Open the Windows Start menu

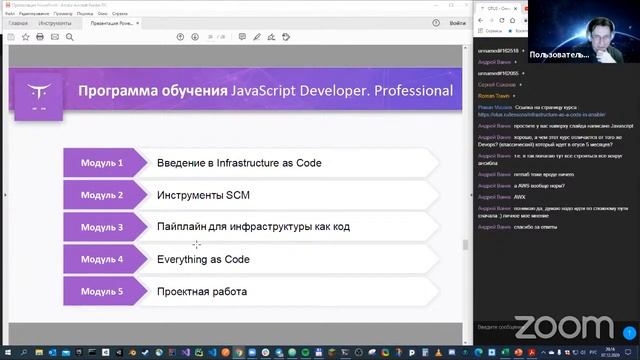[x=8, y=352]
